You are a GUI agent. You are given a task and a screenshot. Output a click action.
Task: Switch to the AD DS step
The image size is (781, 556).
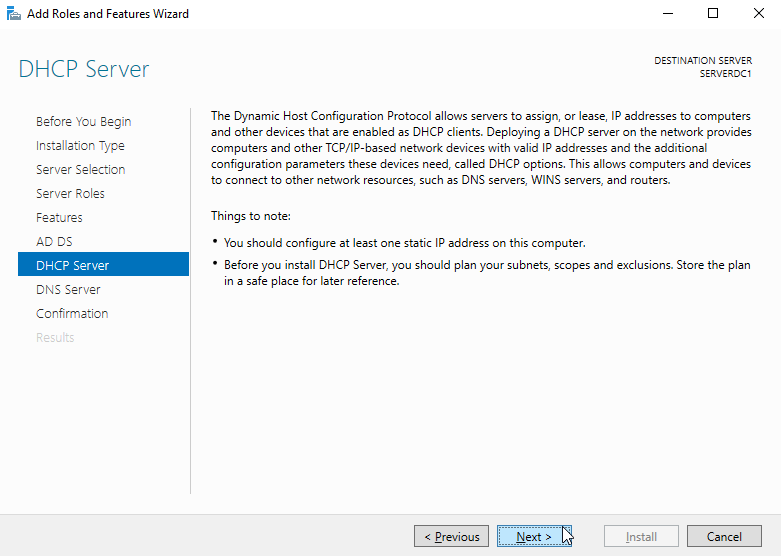click(x=54, y=242)
